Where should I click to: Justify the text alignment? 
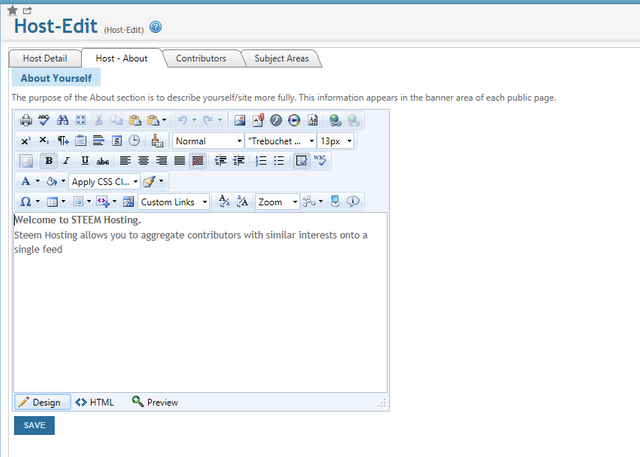pos(179,161)
